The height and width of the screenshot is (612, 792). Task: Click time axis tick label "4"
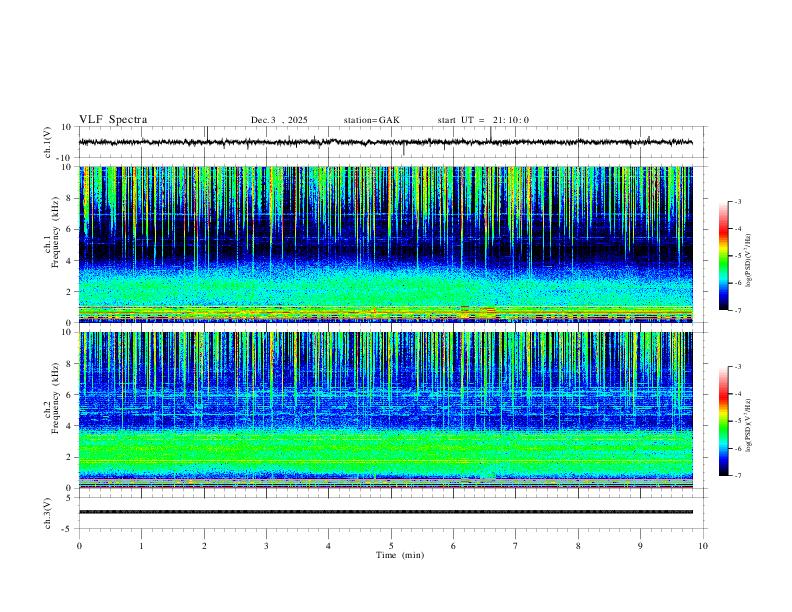(x=328, y=546)
